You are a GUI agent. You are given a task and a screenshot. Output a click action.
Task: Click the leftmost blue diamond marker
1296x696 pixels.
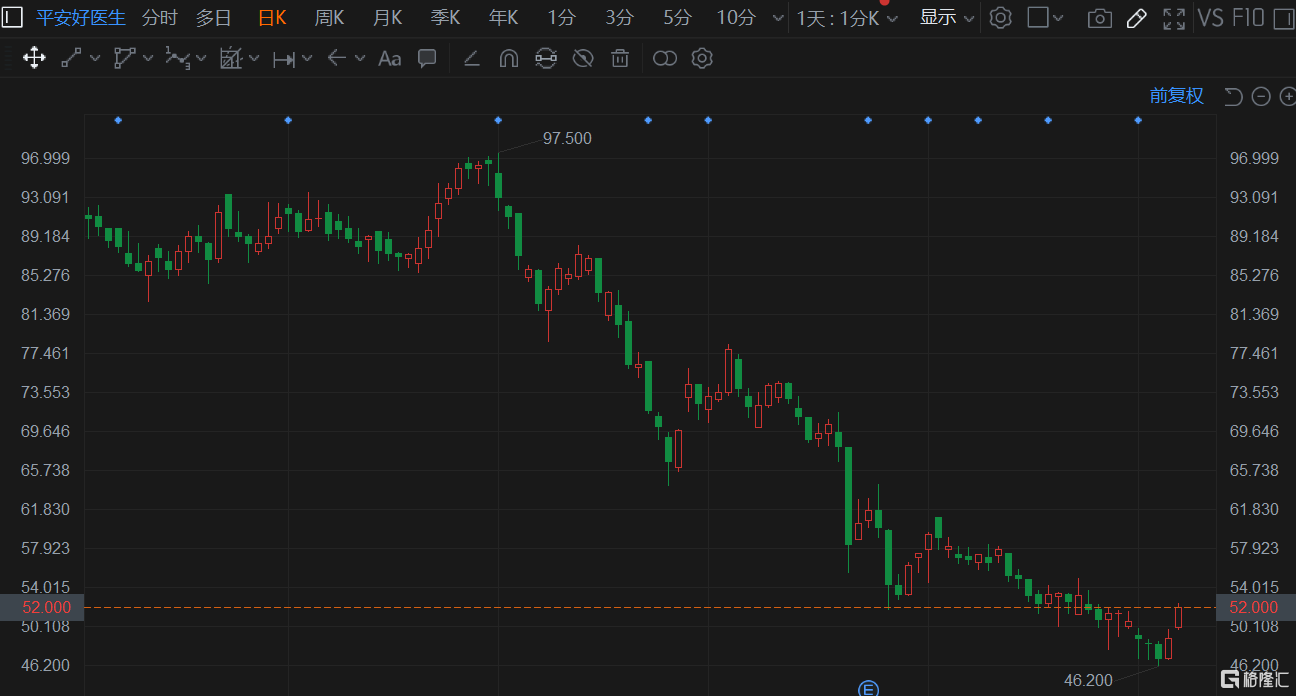coord(118,120)
